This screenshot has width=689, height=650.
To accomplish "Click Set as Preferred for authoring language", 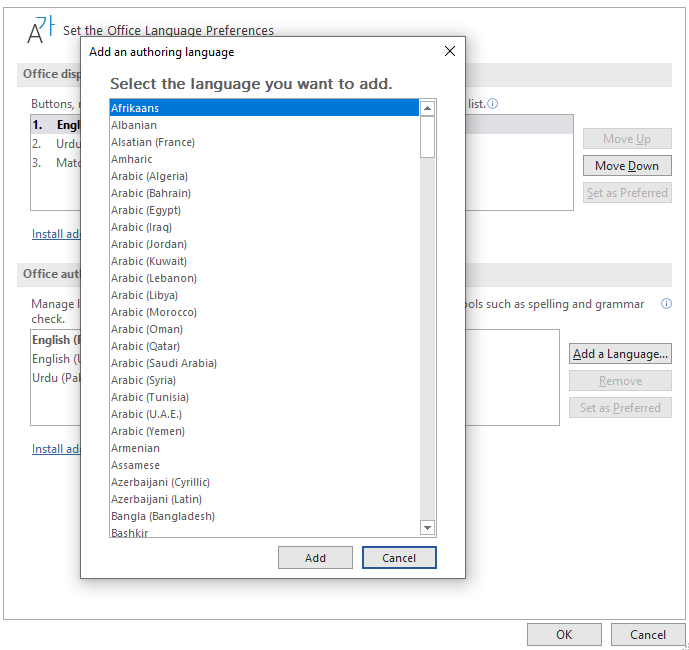I will pyautogui.click(x=620, y=408).
